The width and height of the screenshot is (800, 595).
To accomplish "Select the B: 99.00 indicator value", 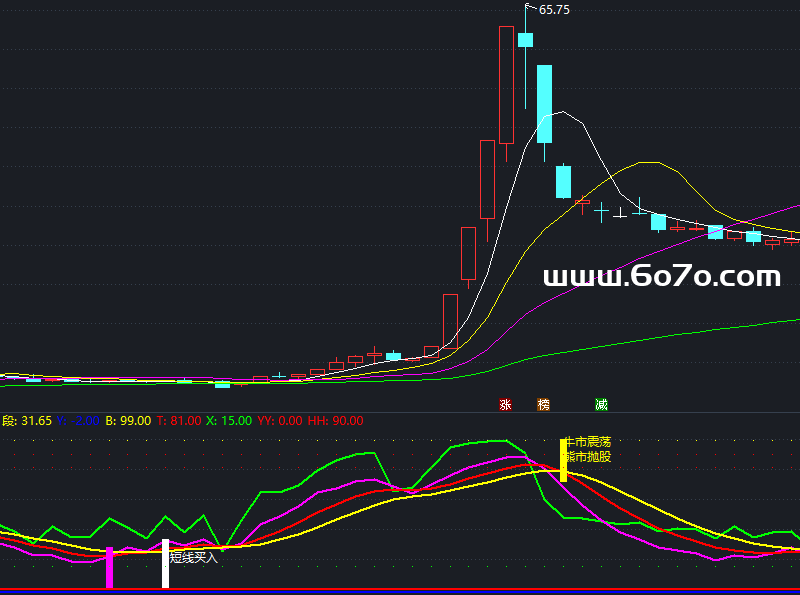I will click(128, 421).
